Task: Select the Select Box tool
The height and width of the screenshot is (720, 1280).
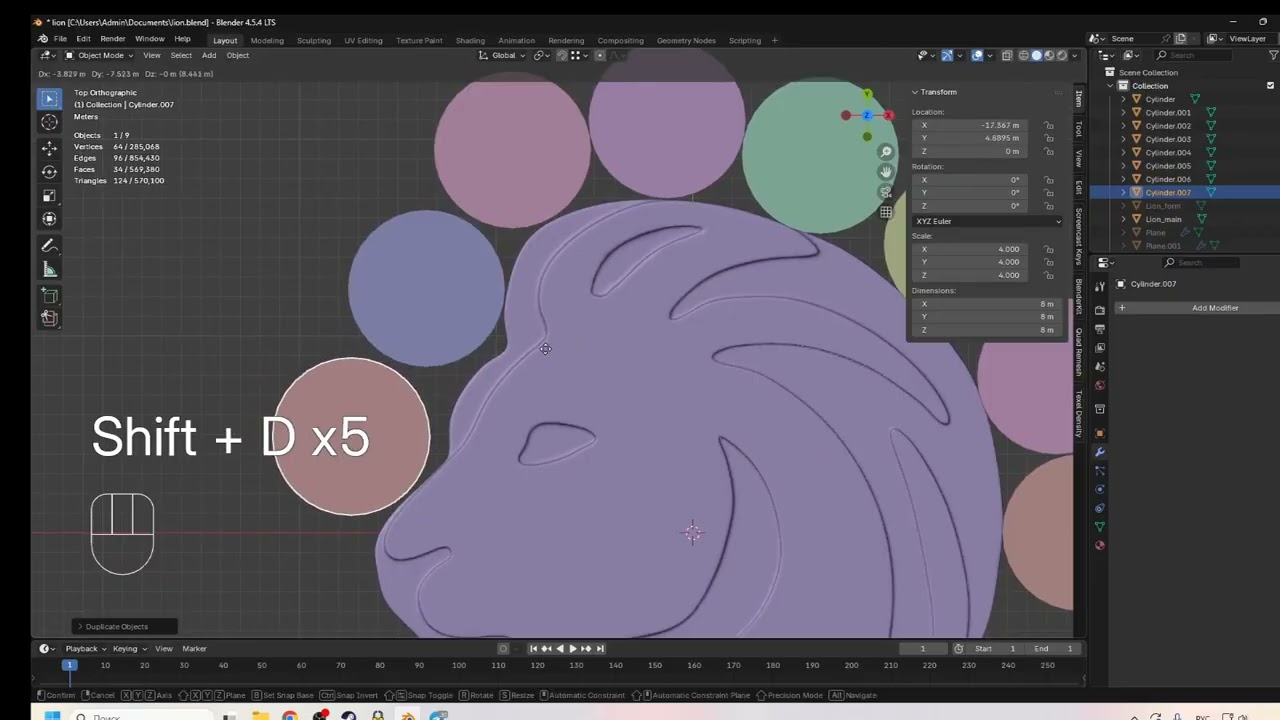Action: point(49,98)
